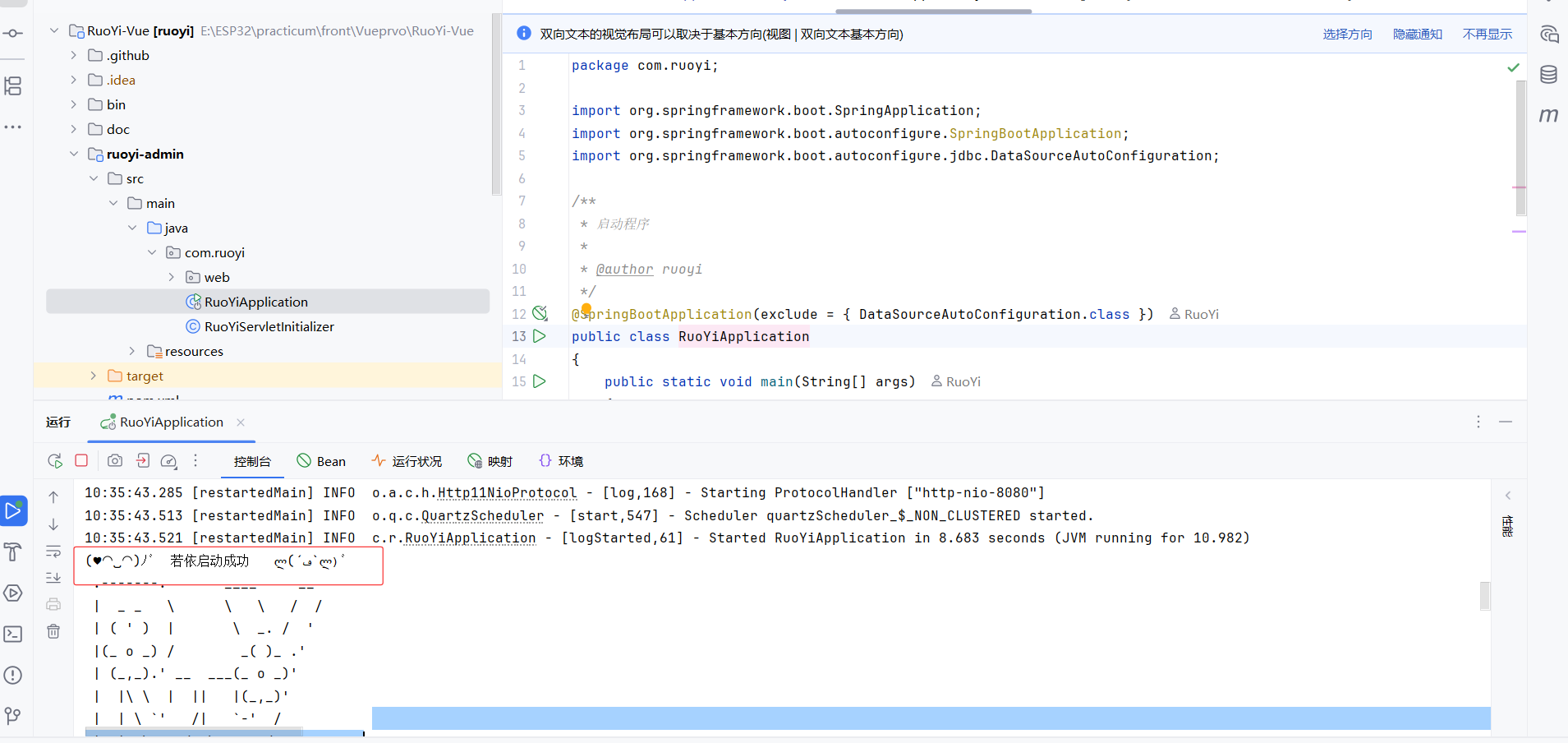Expand the web package
The width and height of the screenshot is (1568, 743).
click(x=172, y=278)
